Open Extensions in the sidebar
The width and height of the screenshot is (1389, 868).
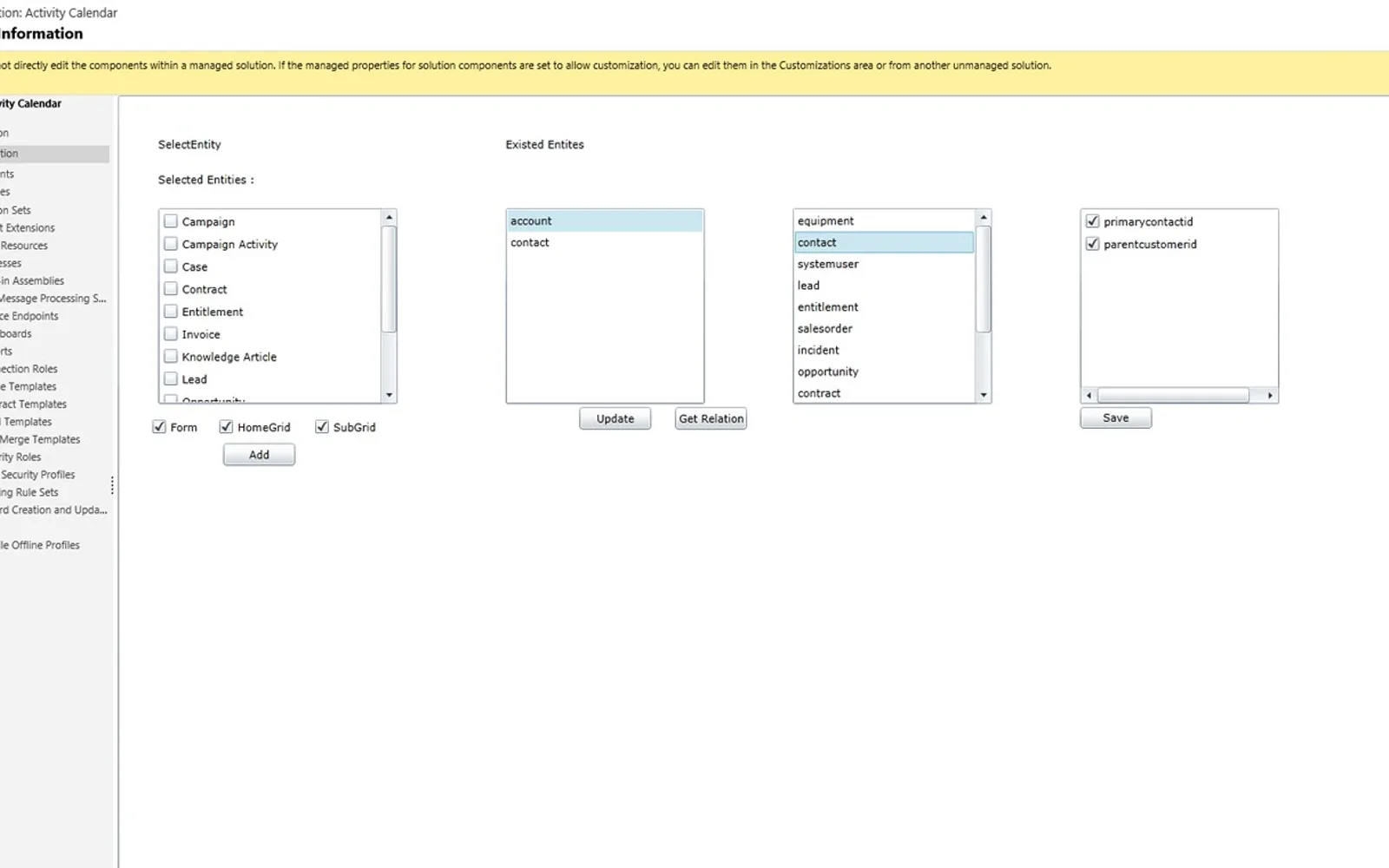[28, 227]
